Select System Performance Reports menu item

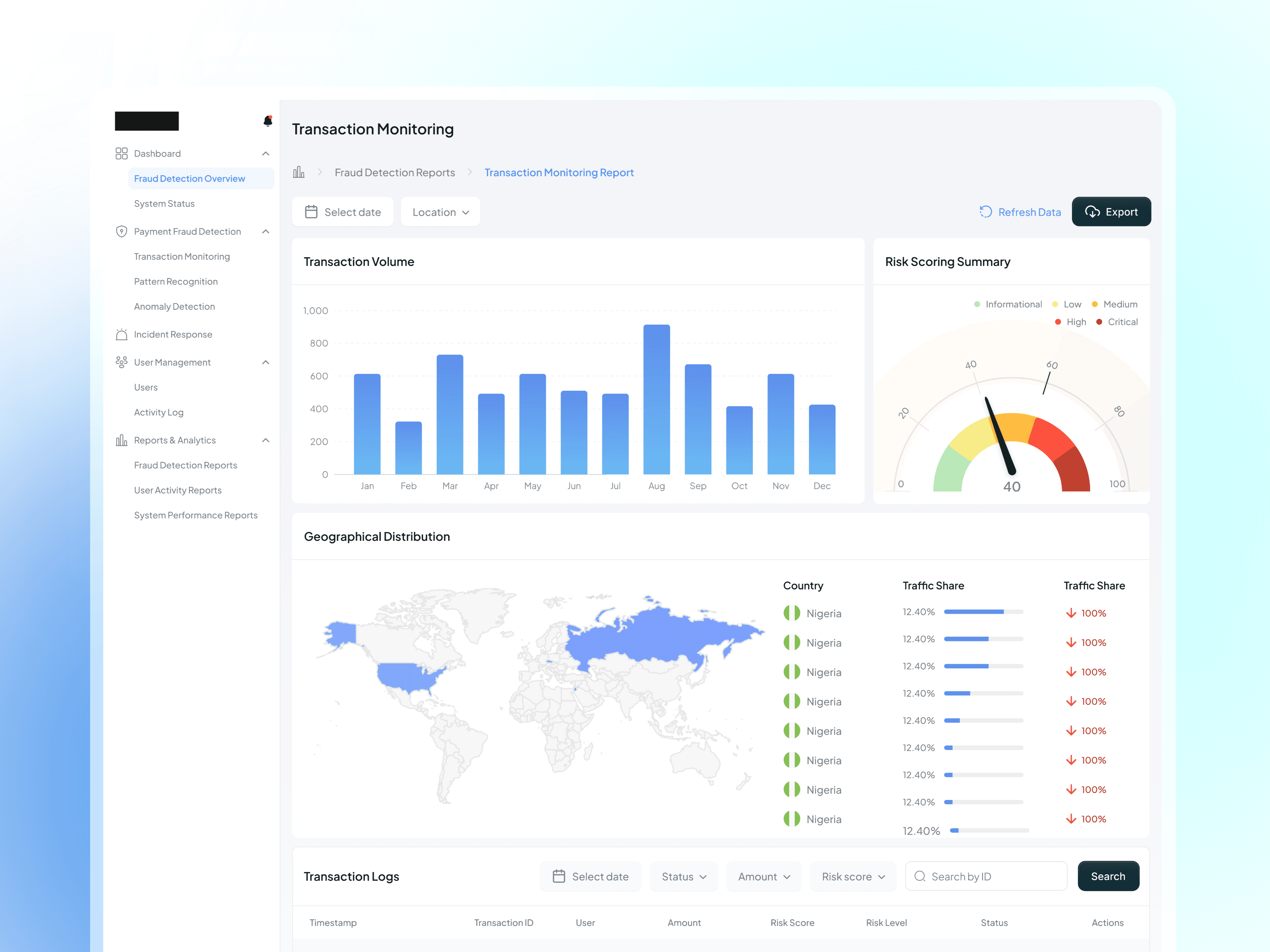[x=195, y=515]
